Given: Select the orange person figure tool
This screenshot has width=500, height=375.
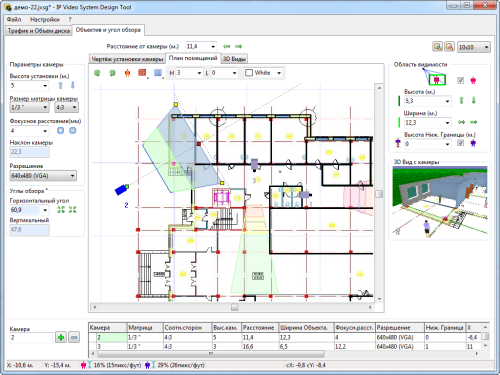Looking at the screenshot, I should (127, 73).
